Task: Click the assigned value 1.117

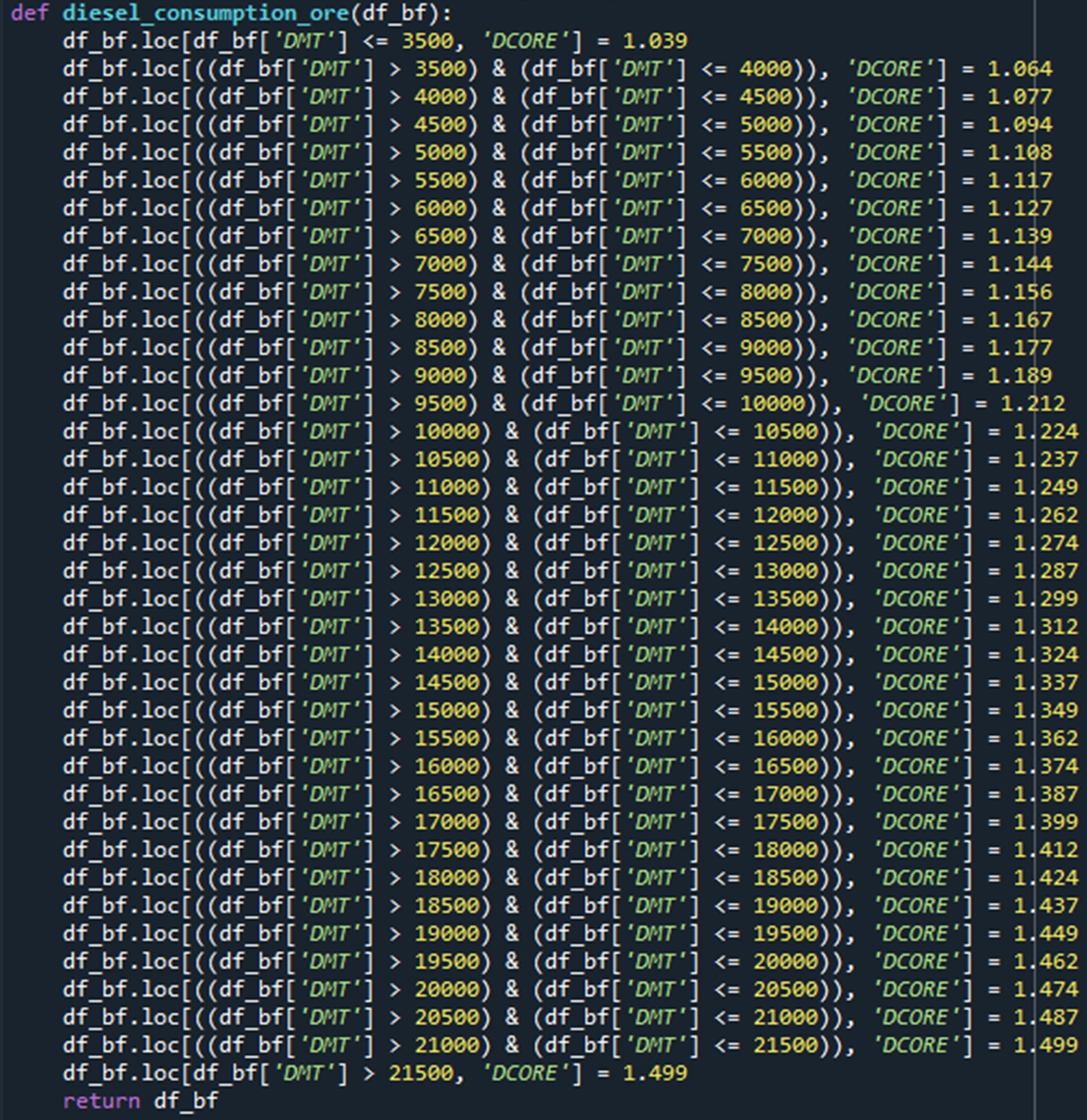Action: pyautogui.click(x=1019, y=181)
